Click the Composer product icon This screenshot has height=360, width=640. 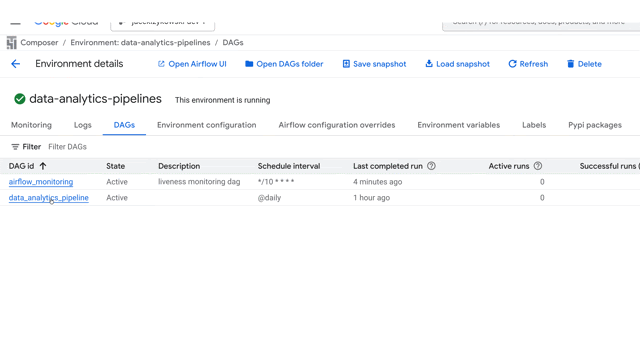pos(11,42)
